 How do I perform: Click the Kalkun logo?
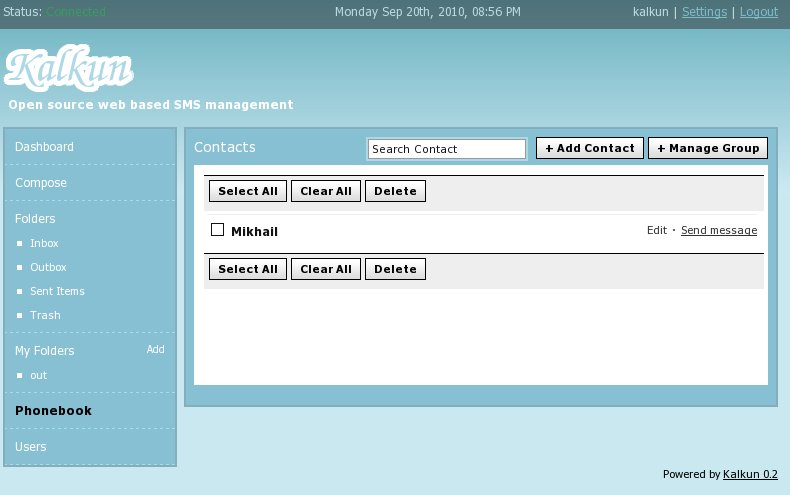point(69,68)
